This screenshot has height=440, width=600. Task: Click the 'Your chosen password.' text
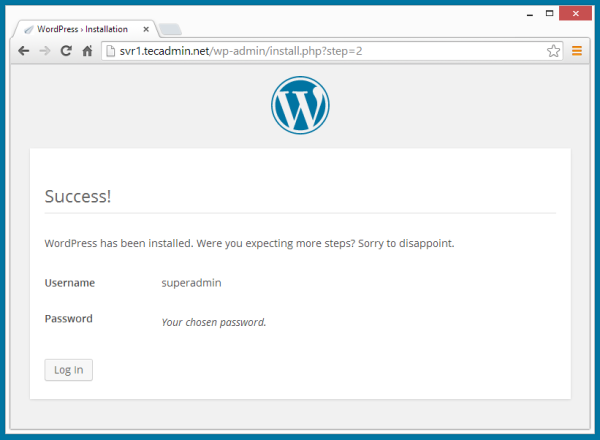coord(214,322)
